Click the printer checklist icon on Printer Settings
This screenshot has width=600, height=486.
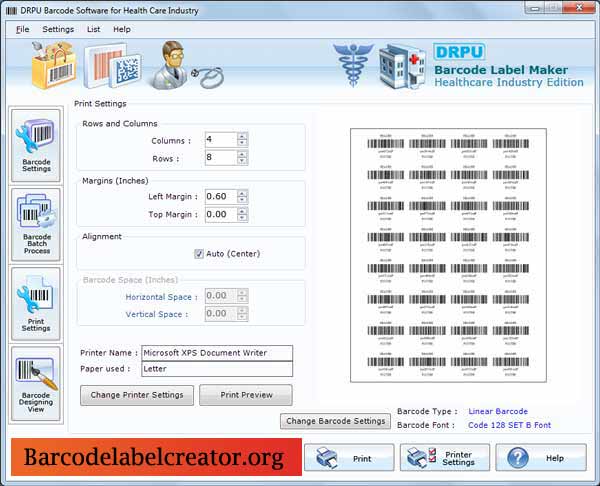(x=421, y=457)
